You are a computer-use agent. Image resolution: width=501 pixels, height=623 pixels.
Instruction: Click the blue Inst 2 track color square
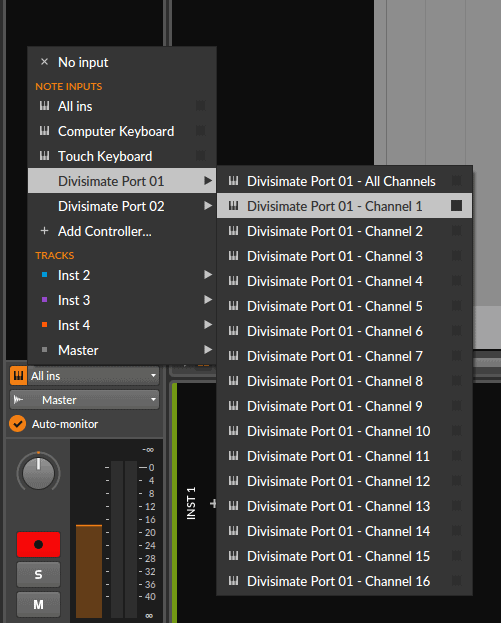44,275
